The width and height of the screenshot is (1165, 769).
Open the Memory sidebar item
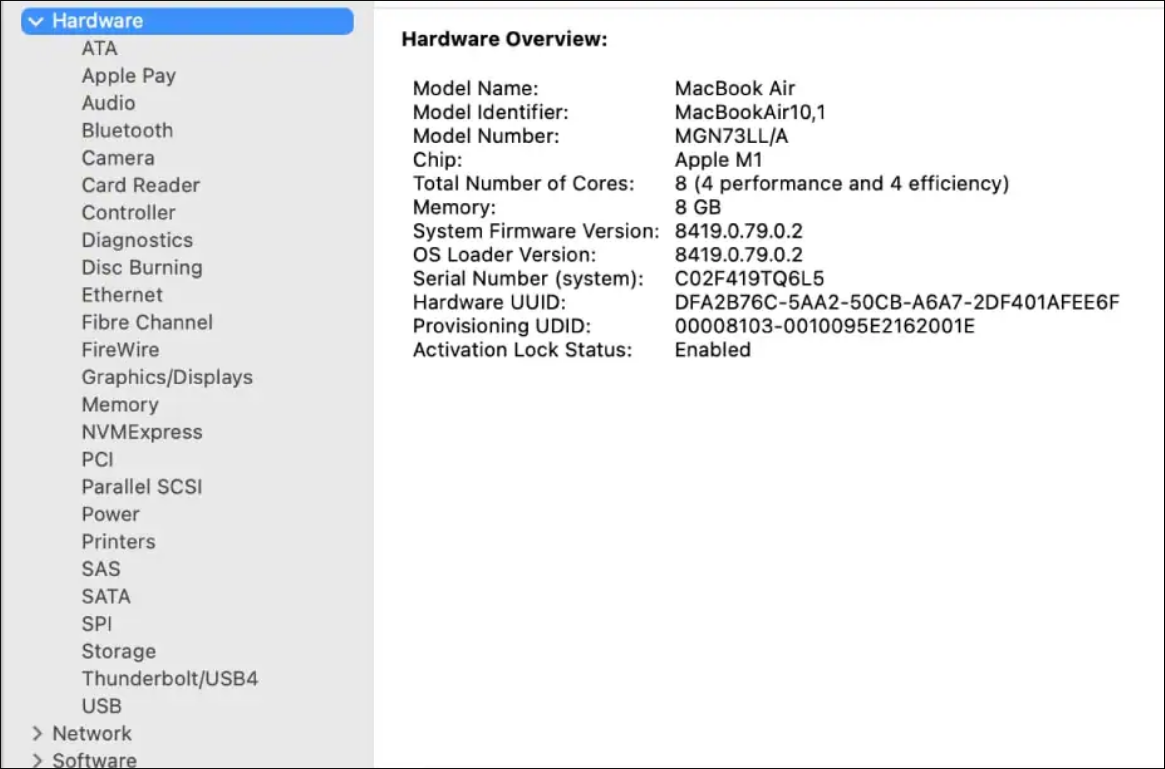[x=120, y=405]
